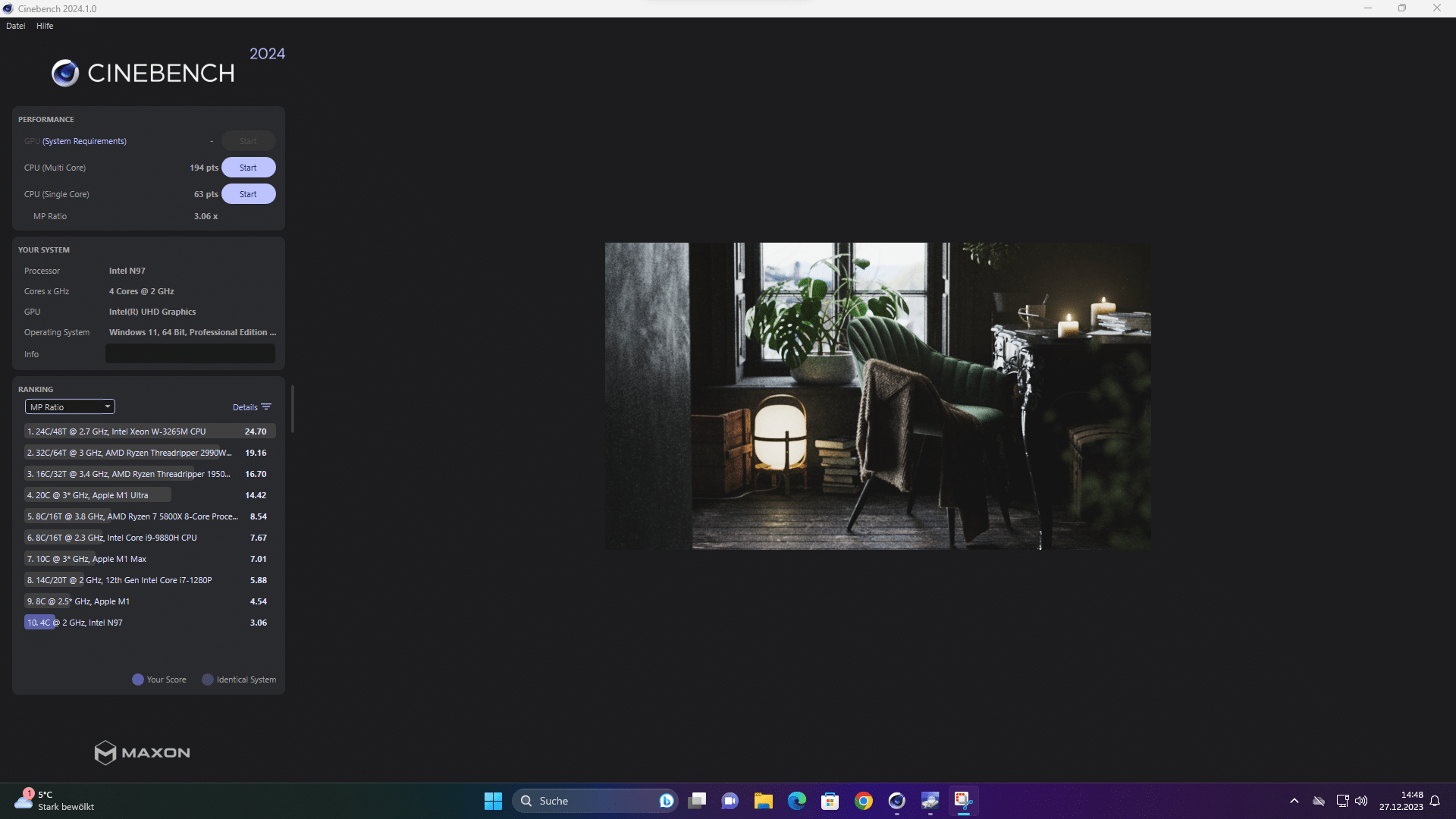Open Cinebench from the taskbar
1456x819 pixels.
[896, 801]
